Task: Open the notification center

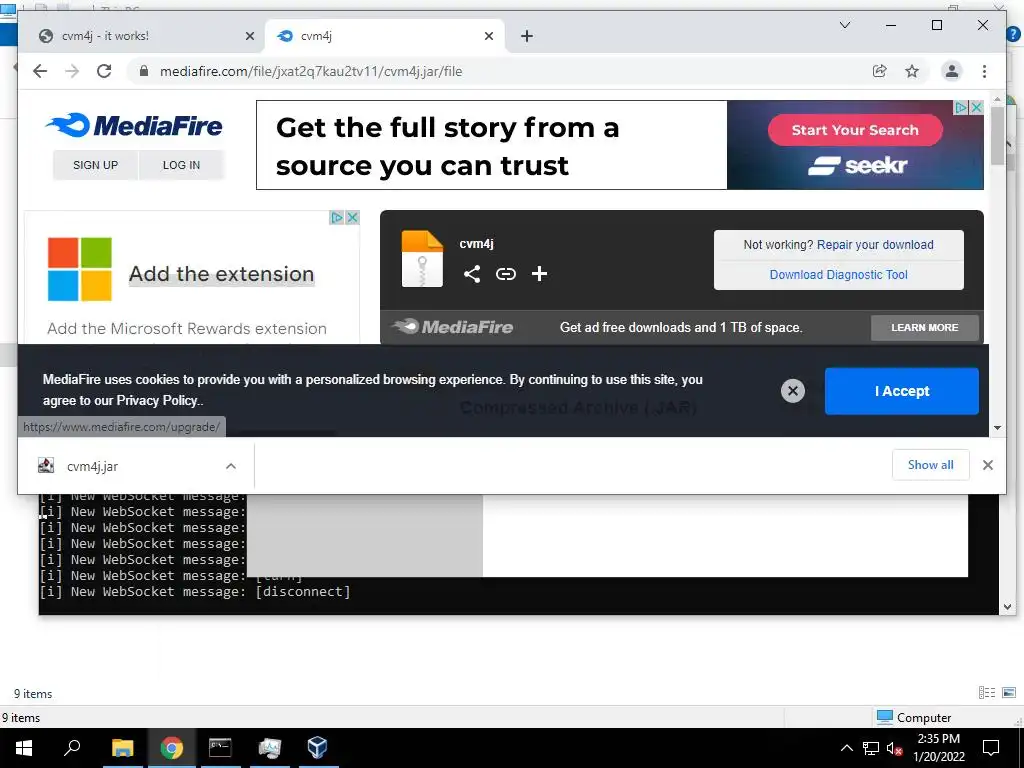Action: [991, 748]
